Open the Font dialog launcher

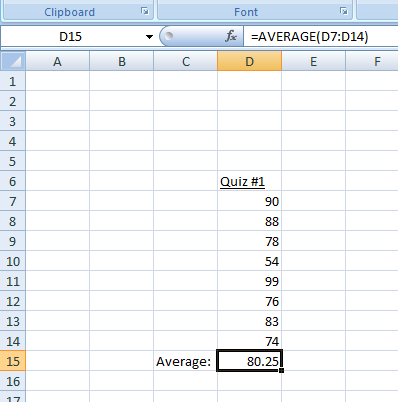(x=344, y=11)
